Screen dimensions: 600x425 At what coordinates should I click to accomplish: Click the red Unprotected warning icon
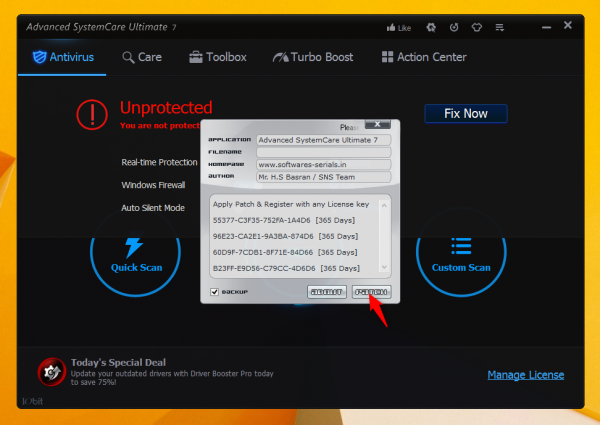[x=92, y=114]
